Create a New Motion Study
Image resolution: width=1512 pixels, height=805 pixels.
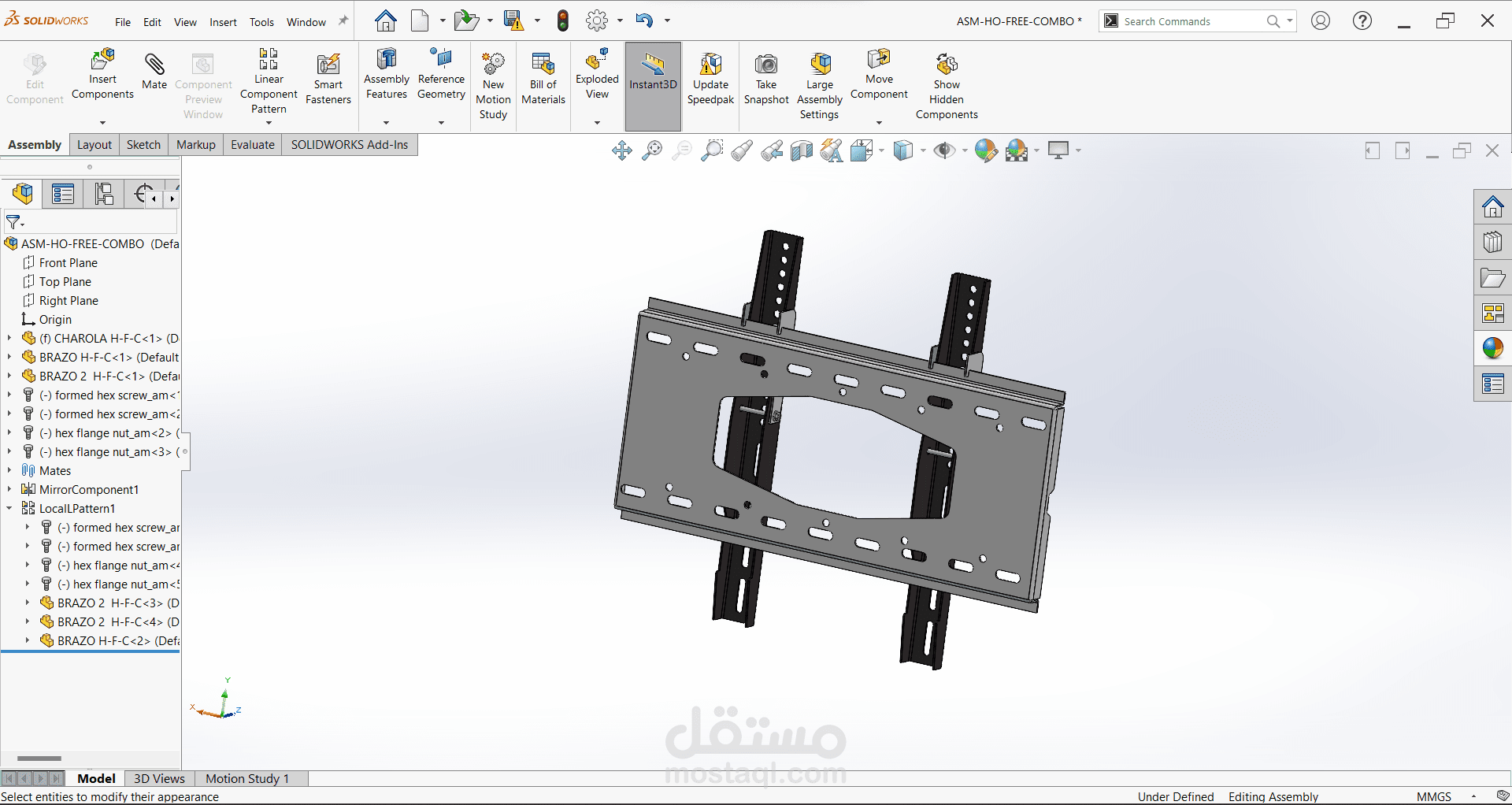click(x=493, y=85)
